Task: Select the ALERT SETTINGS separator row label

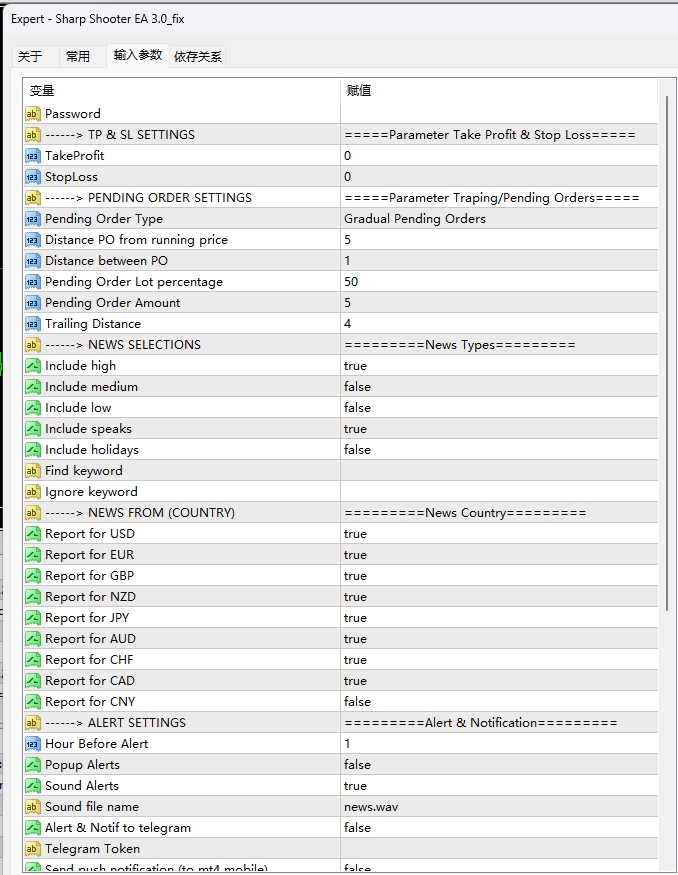Action: [116, 723]
